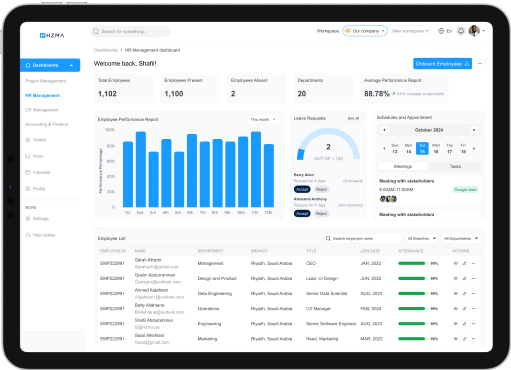
Task: Click the Onboard Employees button
Action: tap(442, 64)
